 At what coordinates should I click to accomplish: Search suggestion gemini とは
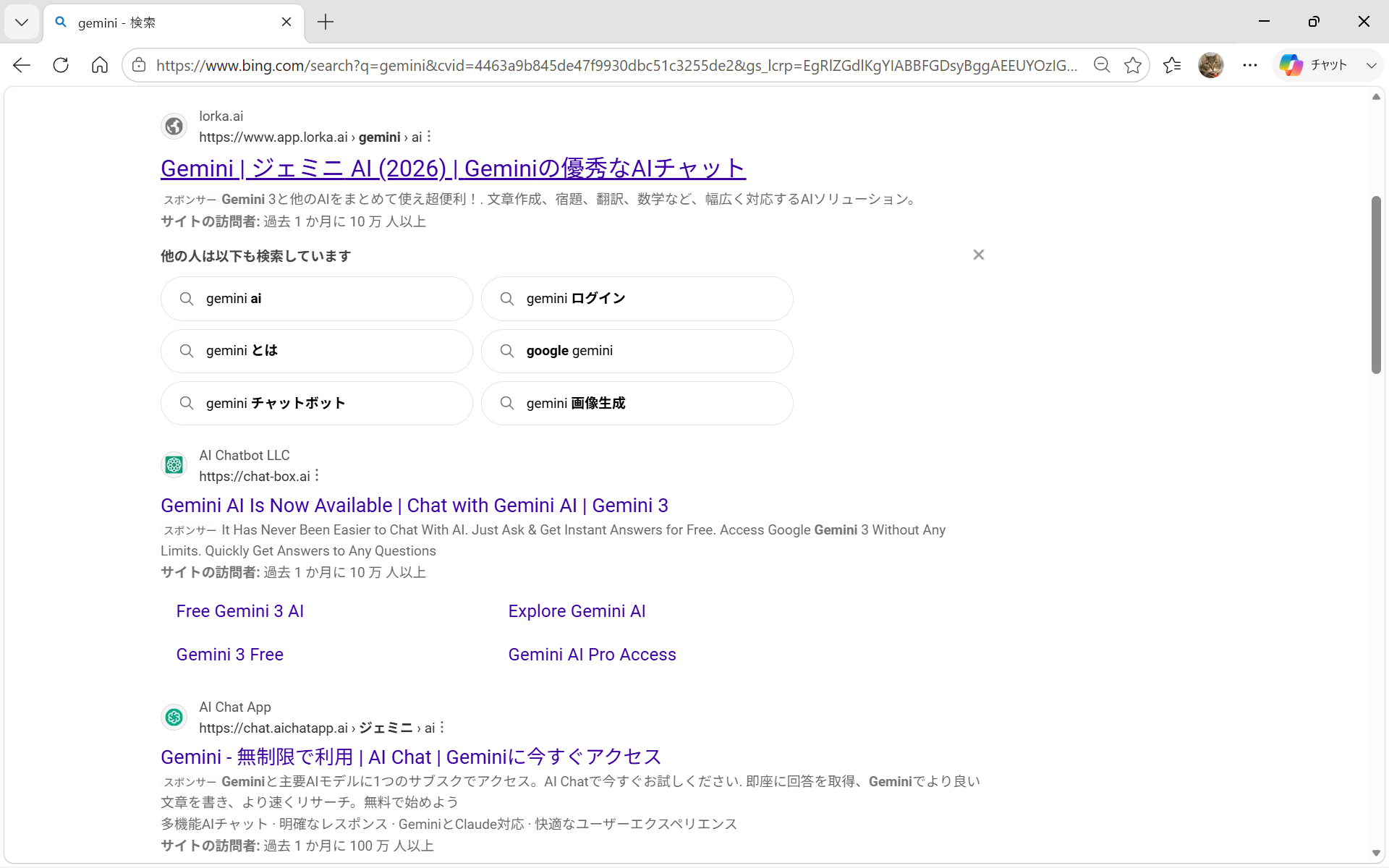tap(317, 351)
